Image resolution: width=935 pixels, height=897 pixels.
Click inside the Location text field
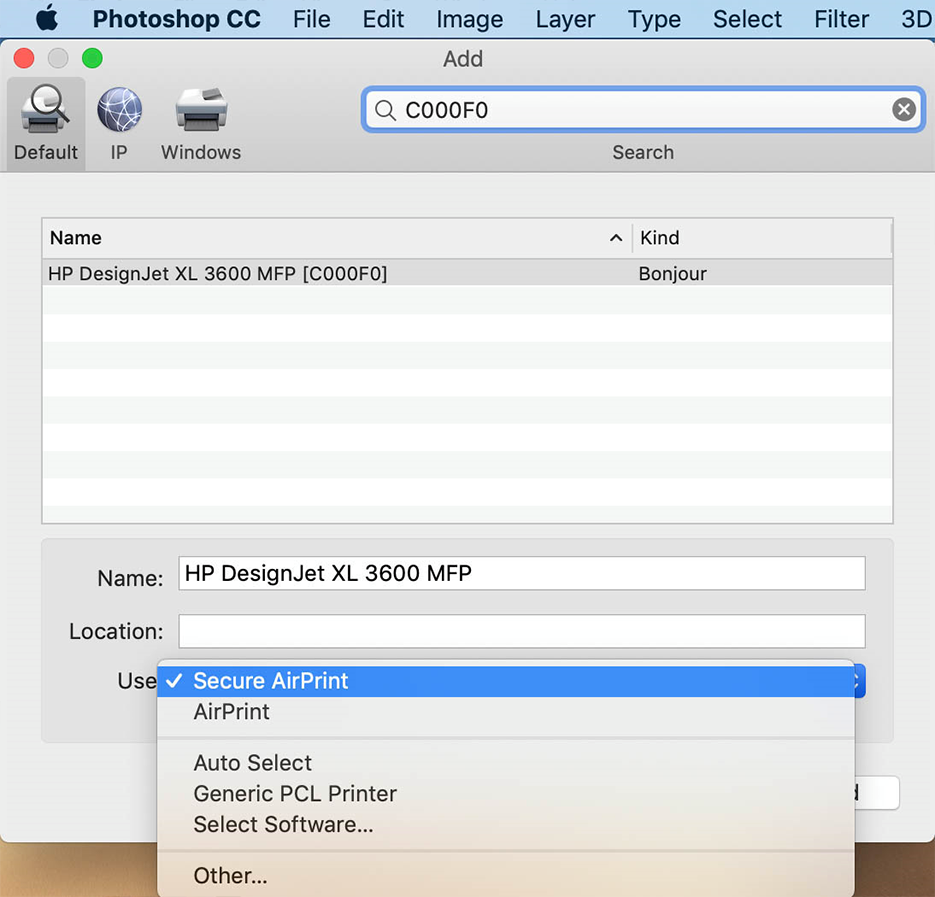pos(520,631)
